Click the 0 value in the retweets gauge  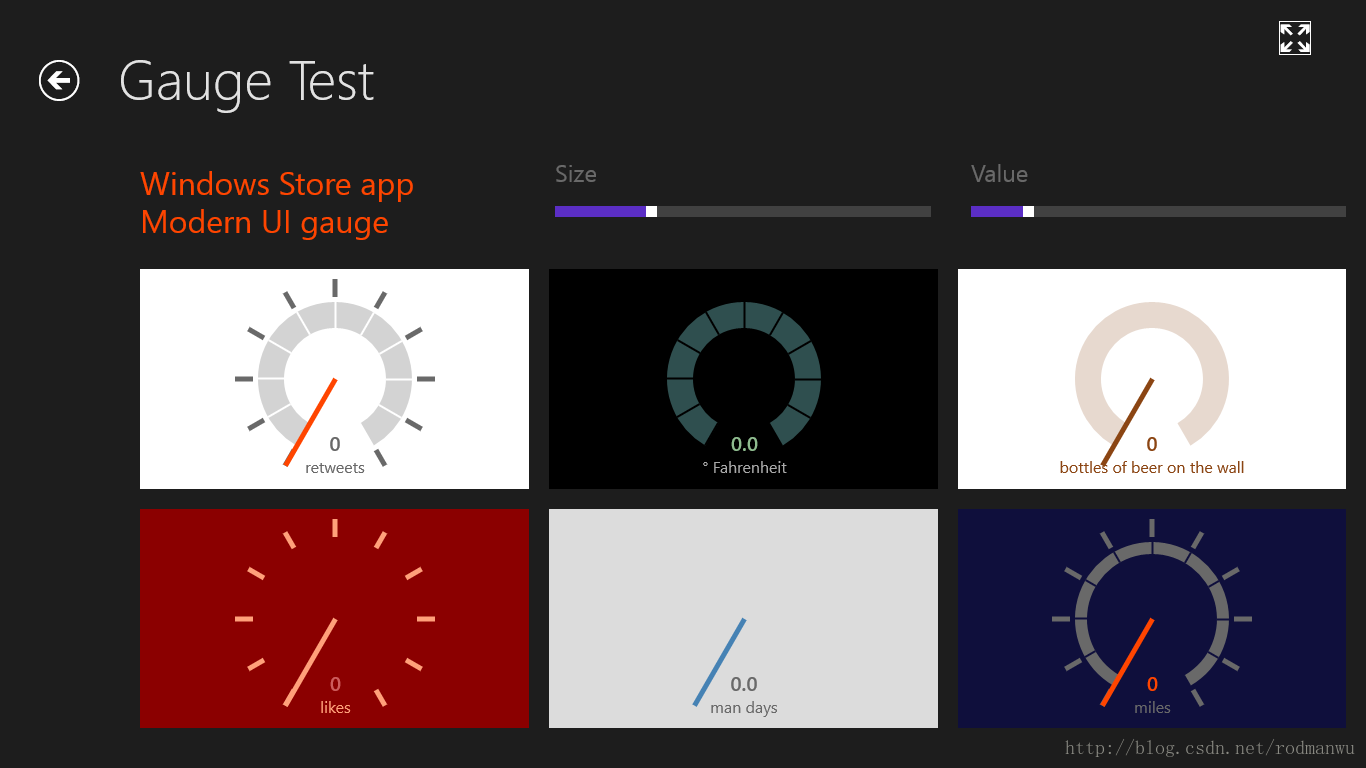coord(335,444)
